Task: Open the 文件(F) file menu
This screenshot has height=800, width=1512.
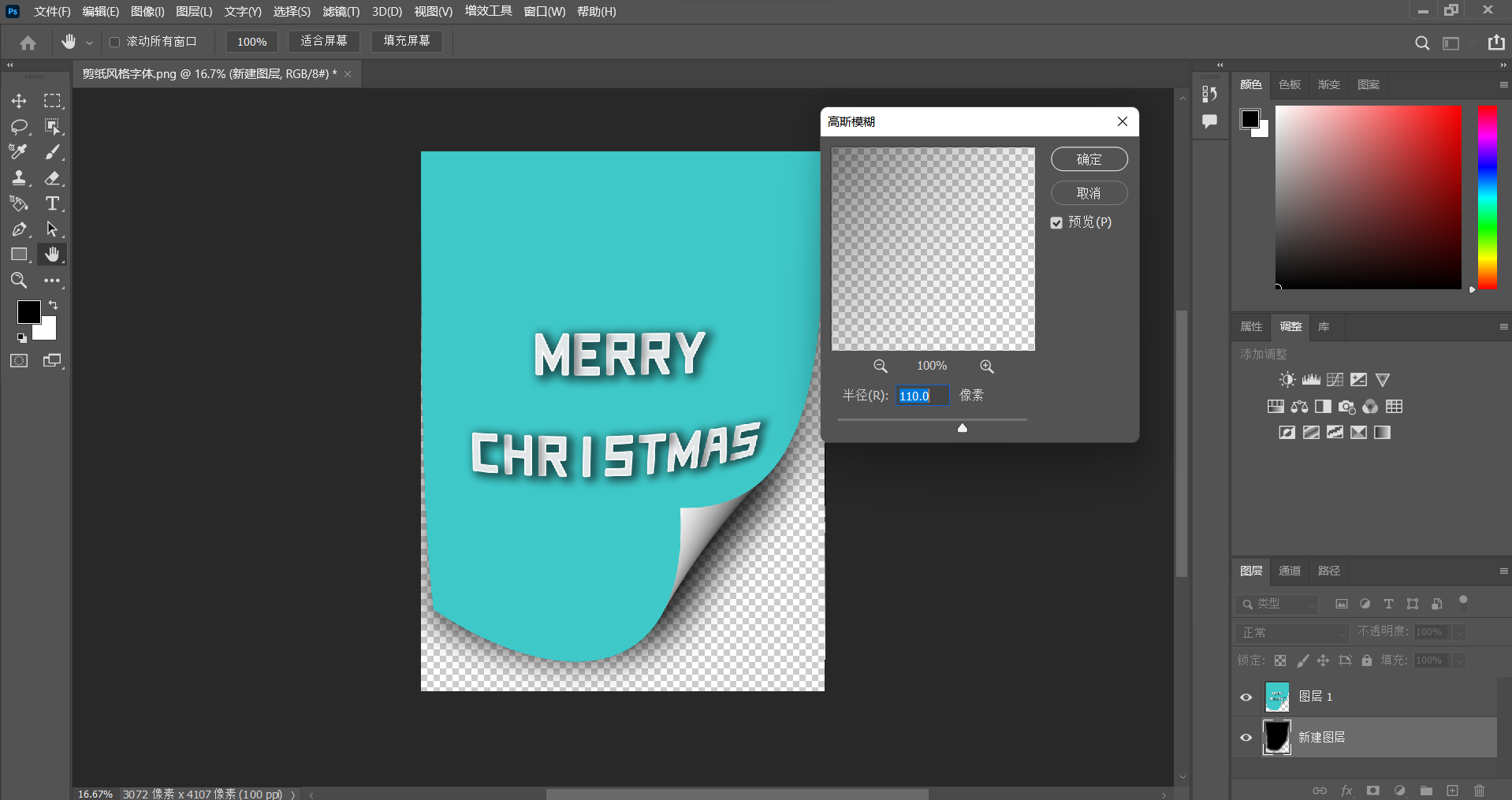Action: point(52,12)
